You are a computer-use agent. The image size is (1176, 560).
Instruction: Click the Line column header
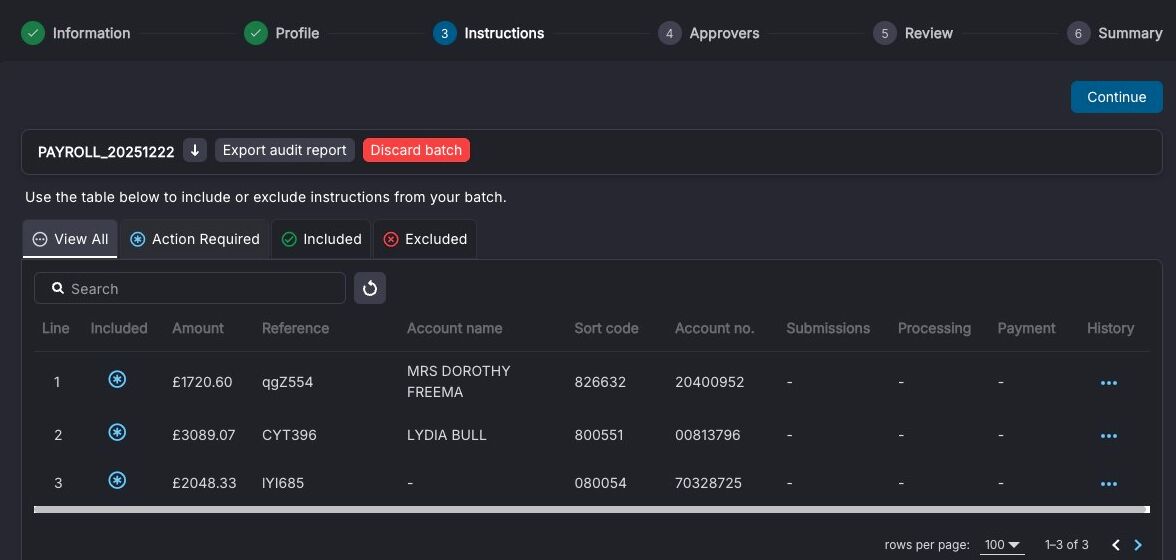pos(56,328)
